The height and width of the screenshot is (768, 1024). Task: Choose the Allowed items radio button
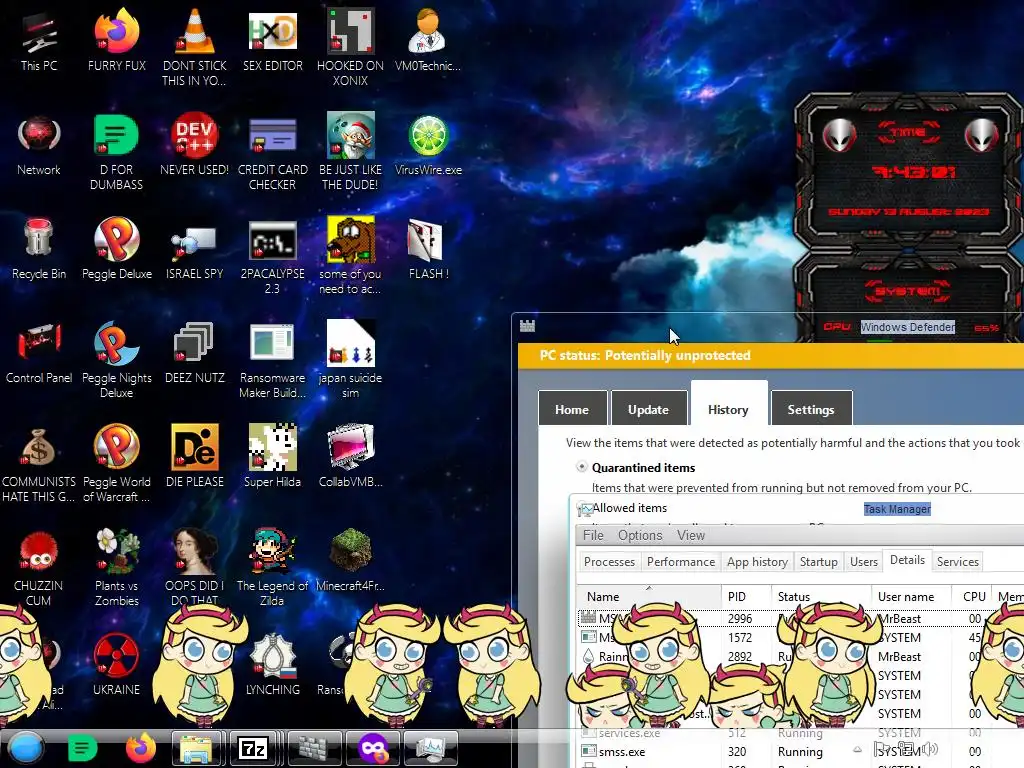pyautogui.click(x=581, y=507)
